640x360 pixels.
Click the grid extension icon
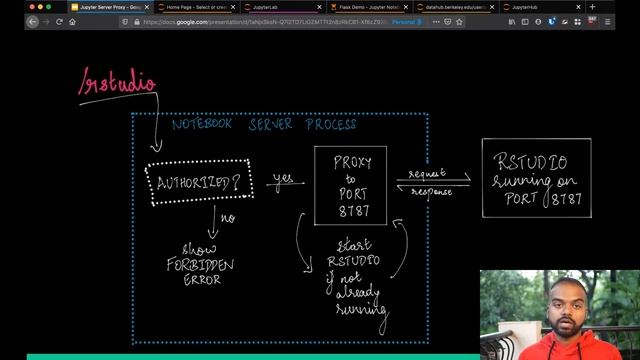(x=578, y=22)
